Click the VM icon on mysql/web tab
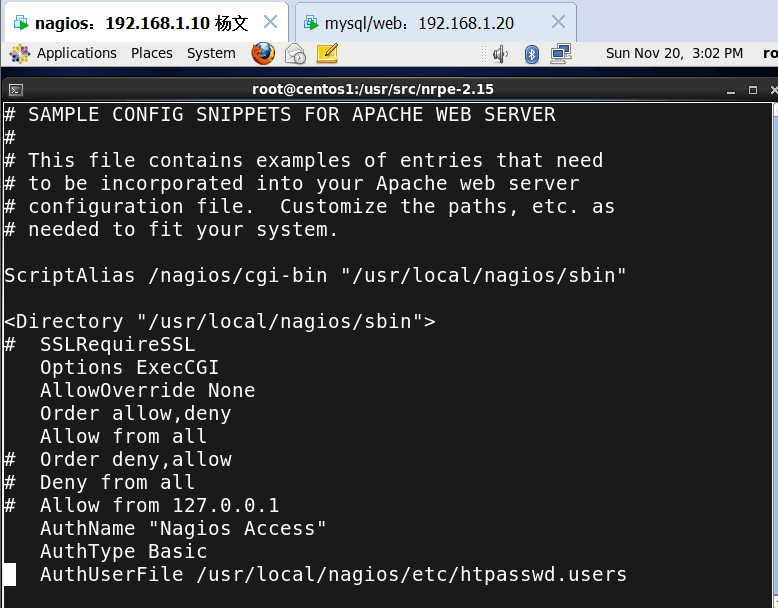The image size is (778, 608). 311,23
